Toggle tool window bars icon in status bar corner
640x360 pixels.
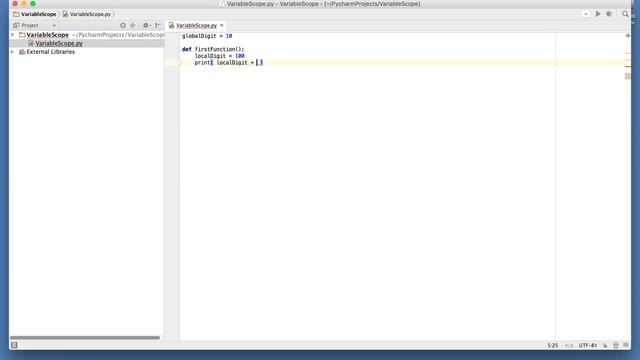tap(14, 345)
